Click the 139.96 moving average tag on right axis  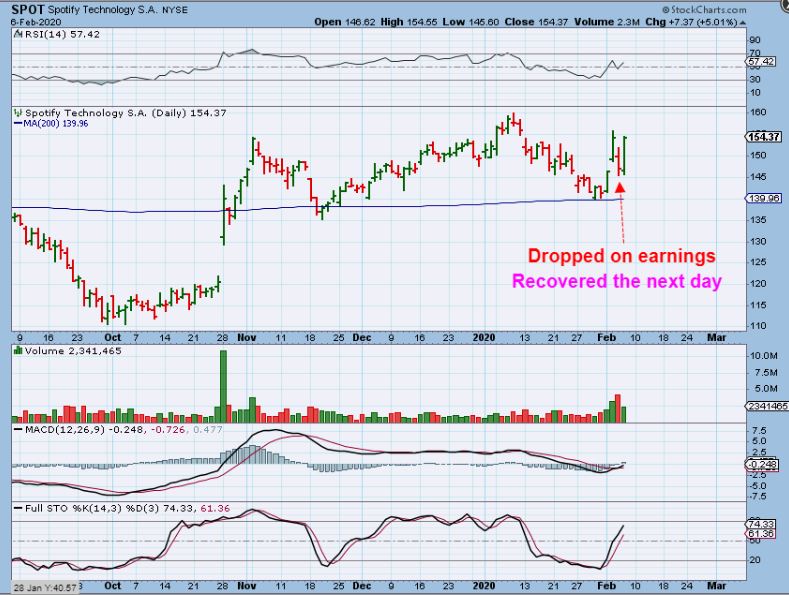(x=763, y=198)
